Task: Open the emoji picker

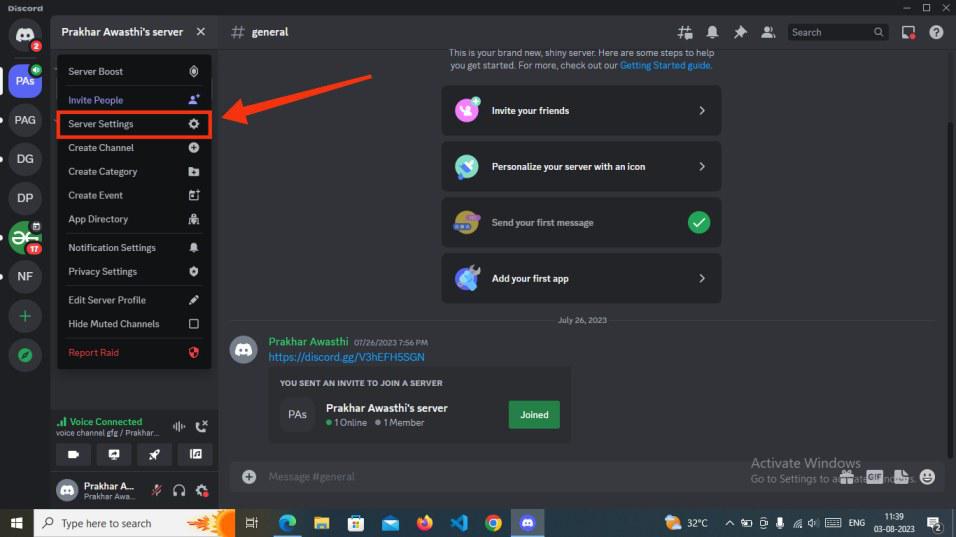Action: pyautogui.click(x=927, y=477)
